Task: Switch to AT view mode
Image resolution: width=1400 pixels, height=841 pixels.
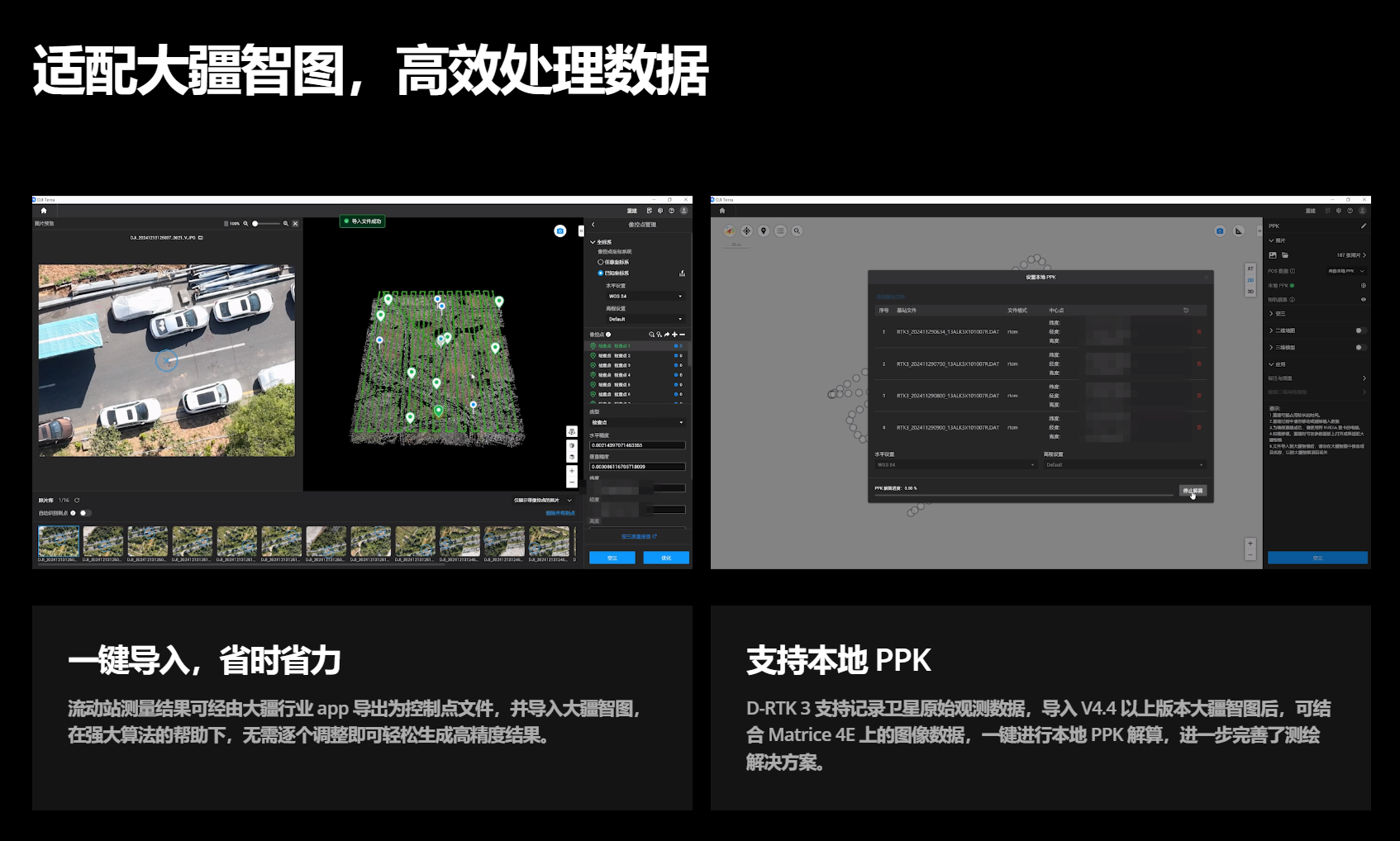Action: click(1250, 268)
